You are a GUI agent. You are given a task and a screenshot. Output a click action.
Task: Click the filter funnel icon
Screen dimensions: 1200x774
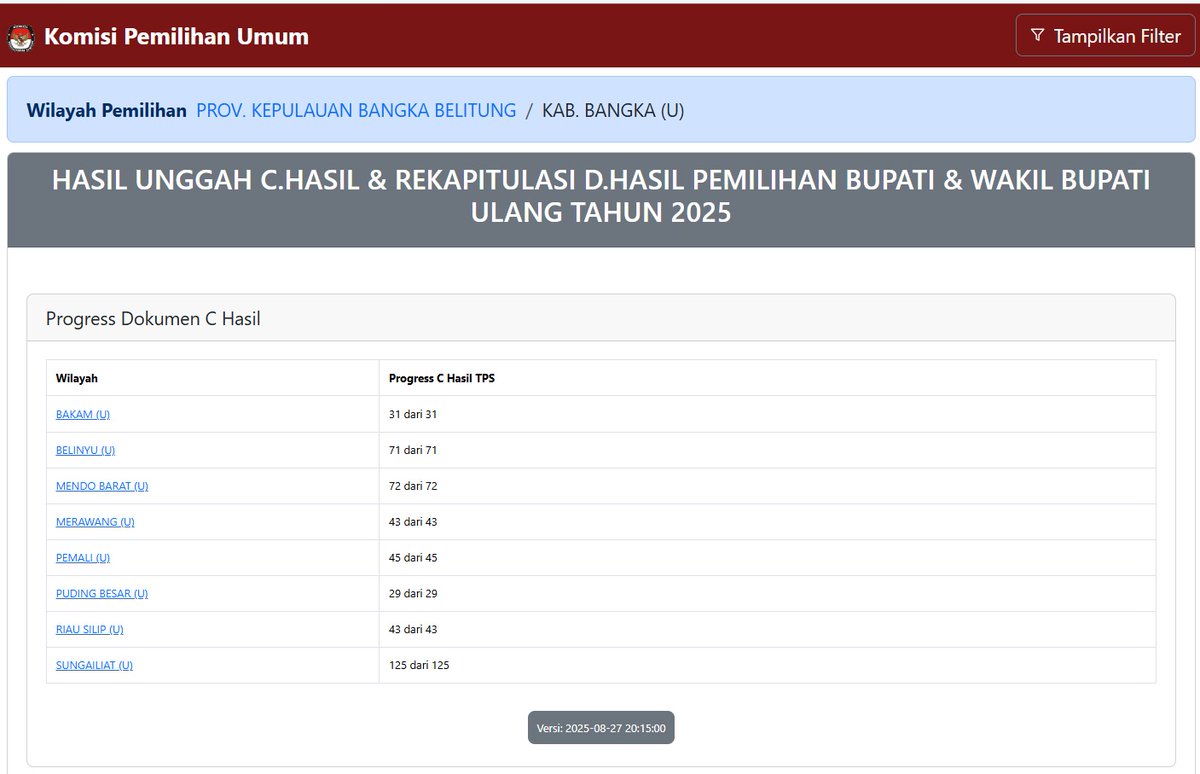1036,35
